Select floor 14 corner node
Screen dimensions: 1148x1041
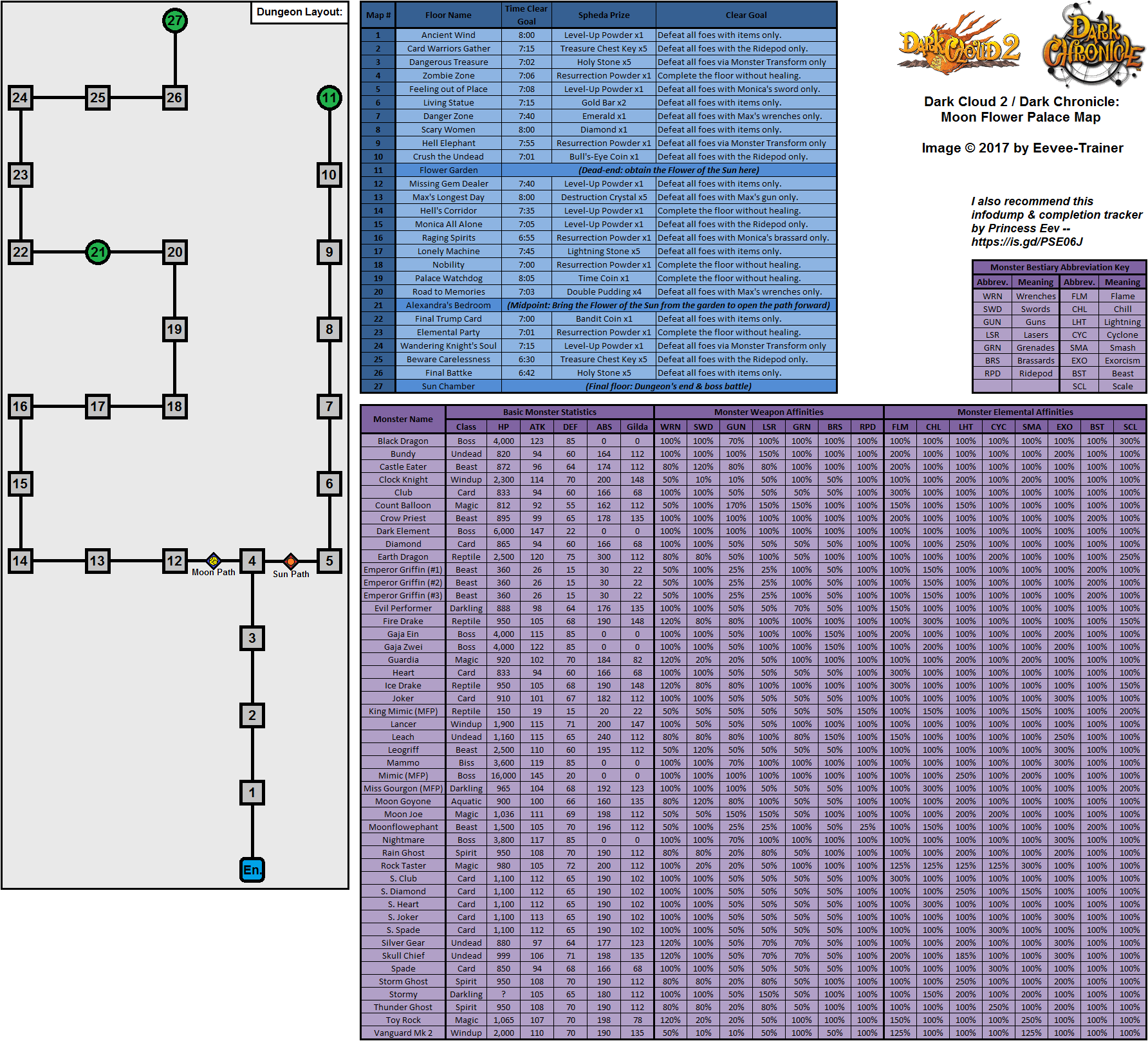(x=21, y=561)
